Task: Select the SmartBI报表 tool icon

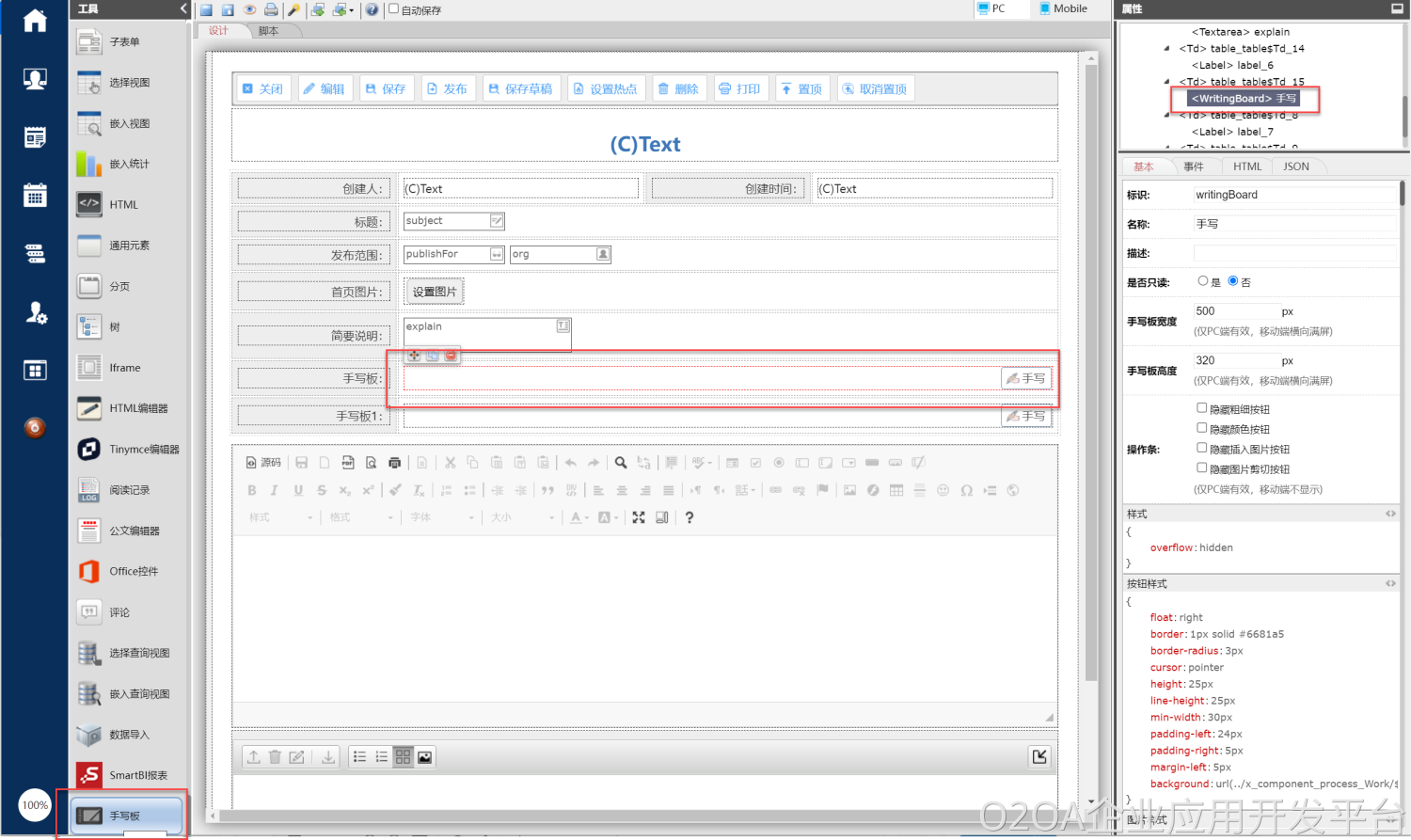Action: 89,775
